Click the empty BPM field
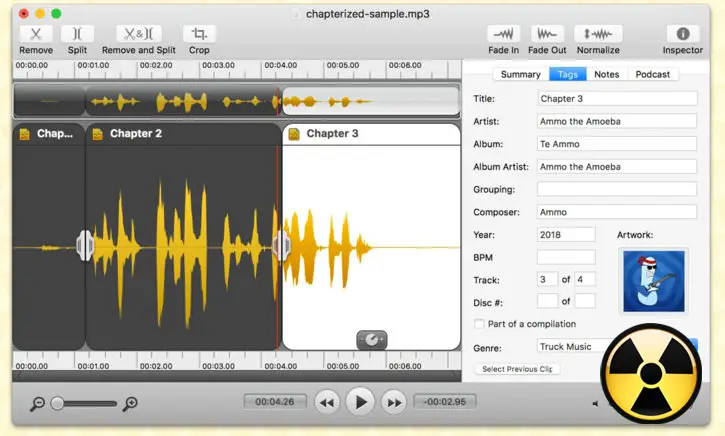 (x=566, y=257)
